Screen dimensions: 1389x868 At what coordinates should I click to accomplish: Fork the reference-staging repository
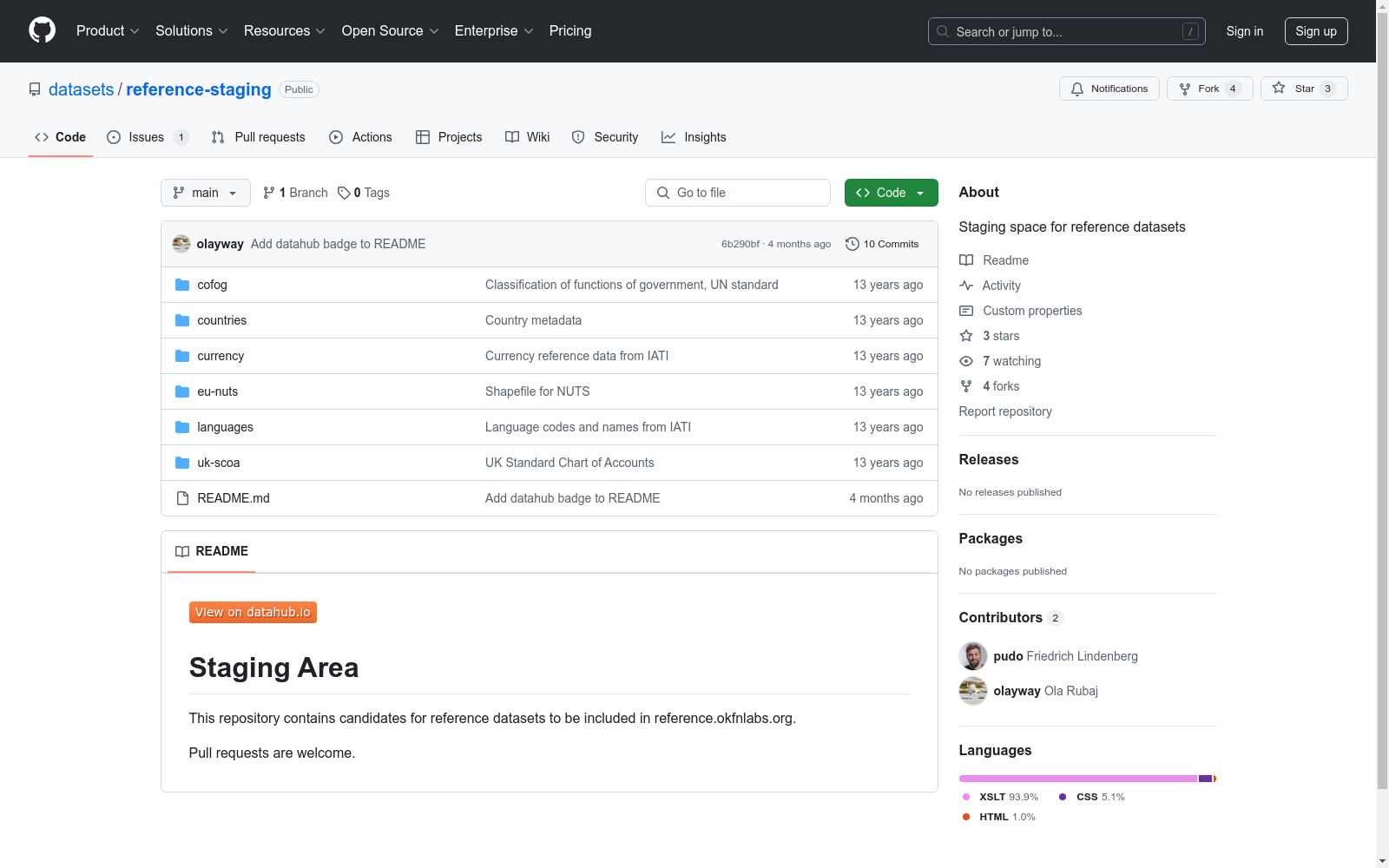click(1210, 89)
